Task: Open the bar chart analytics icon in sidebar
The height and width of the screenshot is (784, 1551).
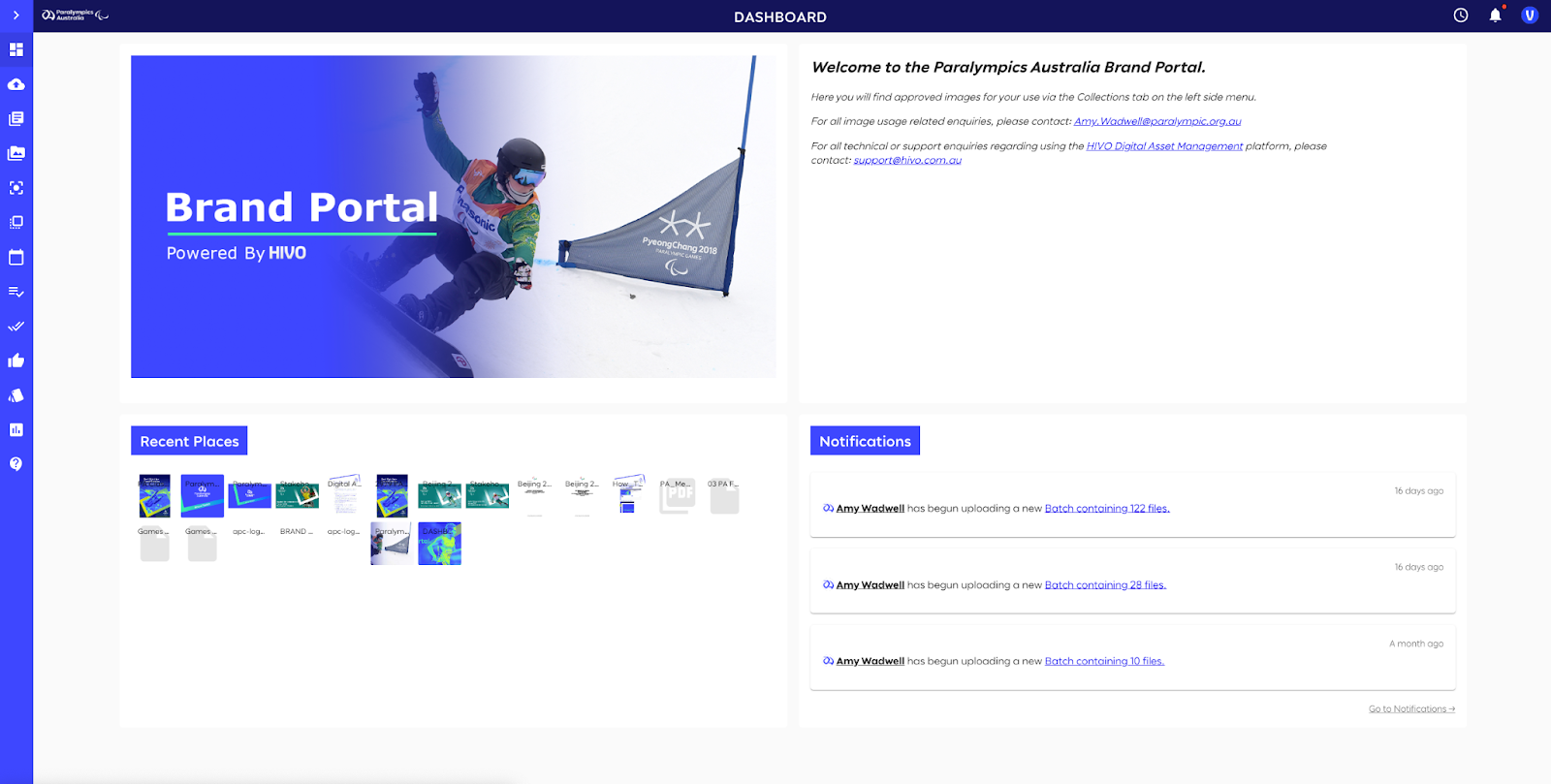Action: pyautogui.click(x=16, y=429)
